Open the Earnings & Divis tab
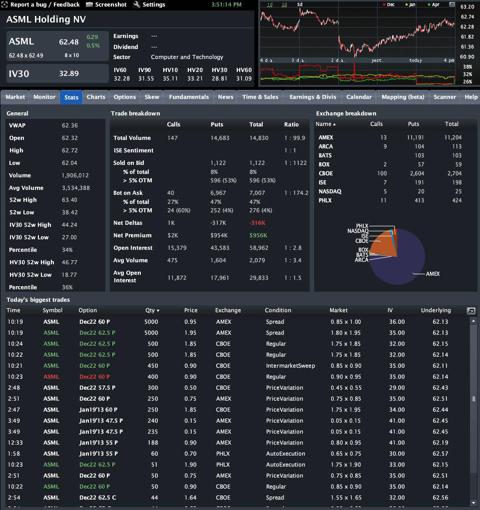The width and height of the screenshot is (480, 510). coord(312,97)
